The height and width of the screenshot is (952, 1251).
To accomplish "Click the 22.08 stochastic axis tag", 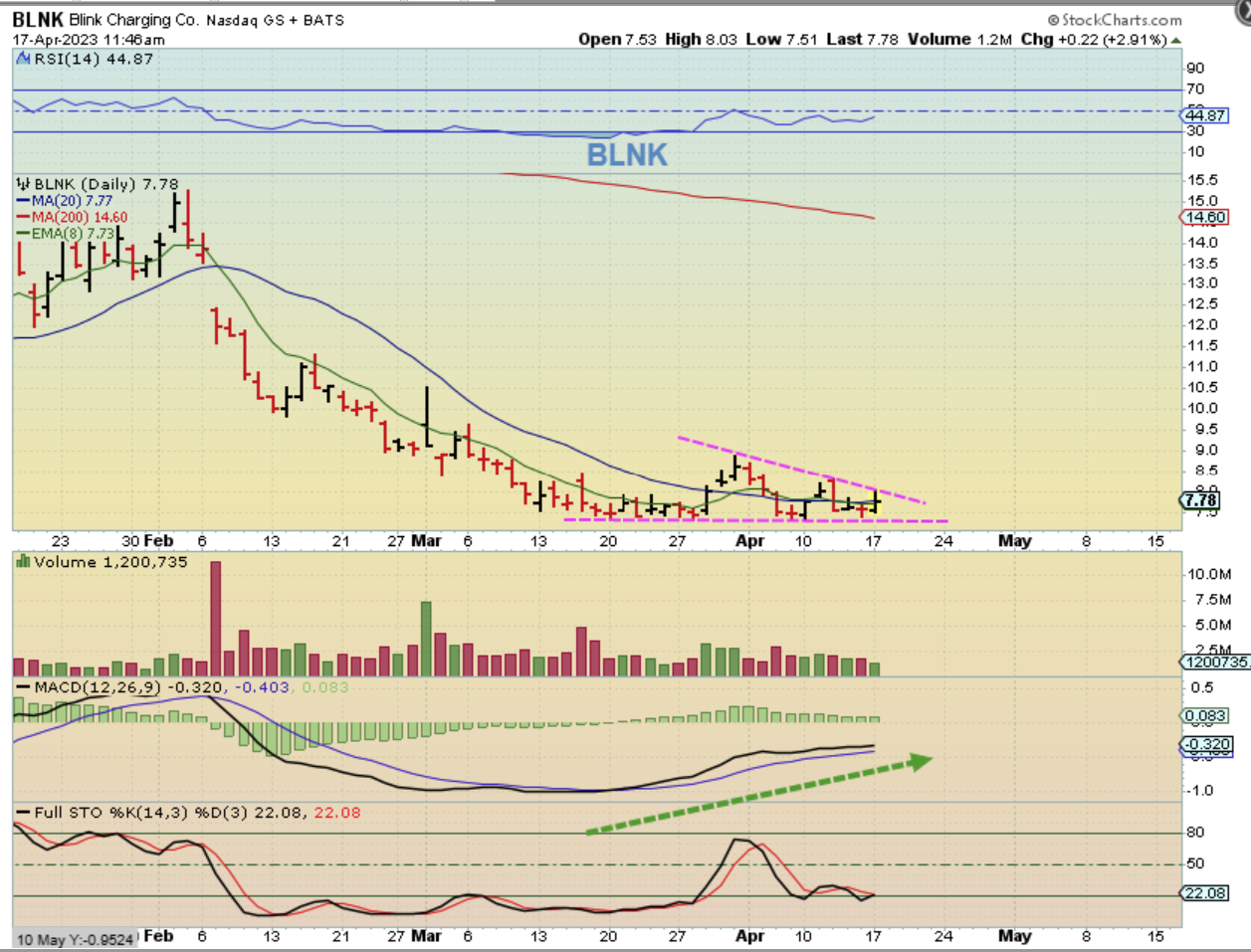I will 1205,893.
